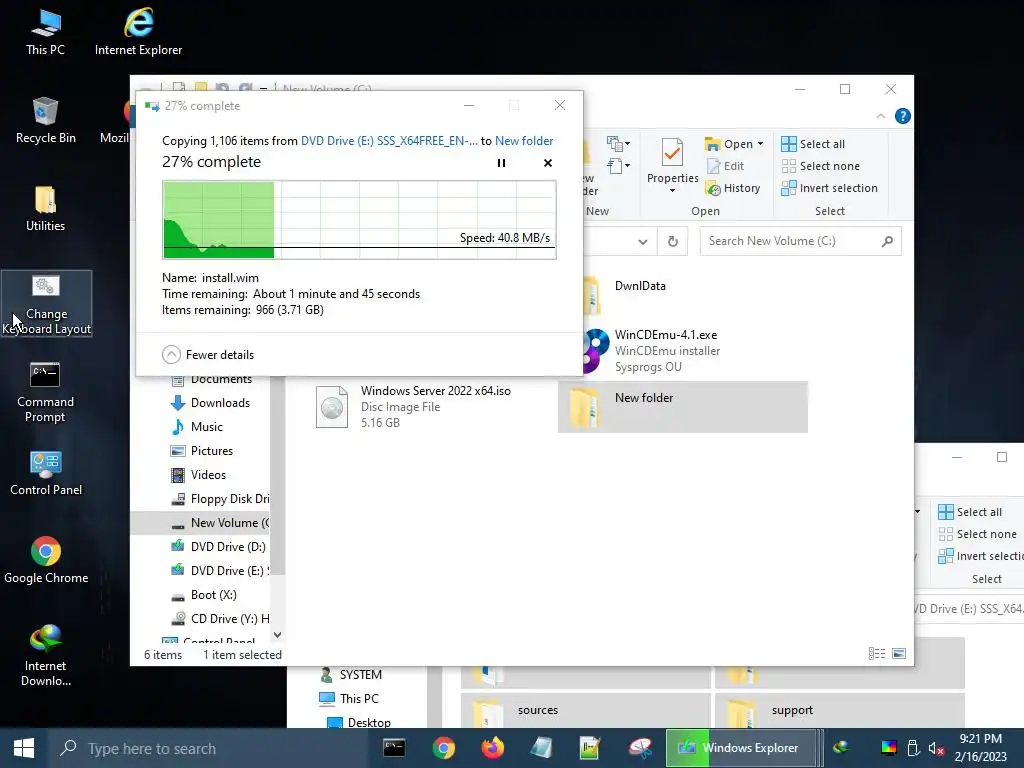
Task: Launch Command Prompt desktop shortcut
Action: coord(45,392)
